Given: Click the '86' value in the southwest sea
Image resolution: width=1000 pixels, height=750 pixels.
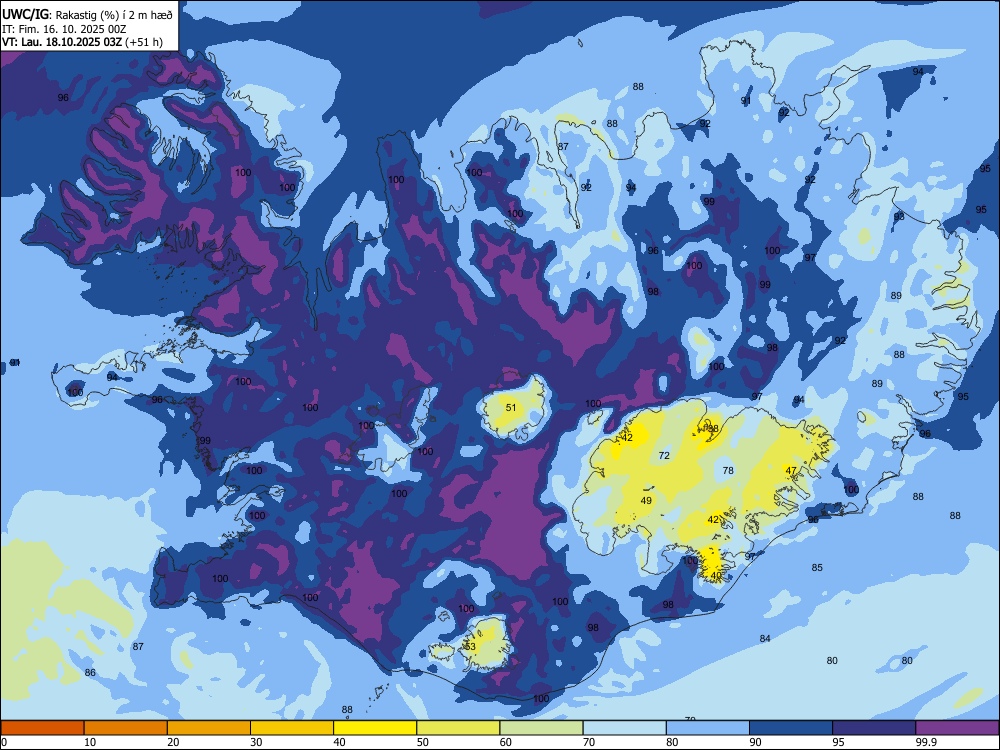Looking at the screenshot, I should click(x=90, y=673).
